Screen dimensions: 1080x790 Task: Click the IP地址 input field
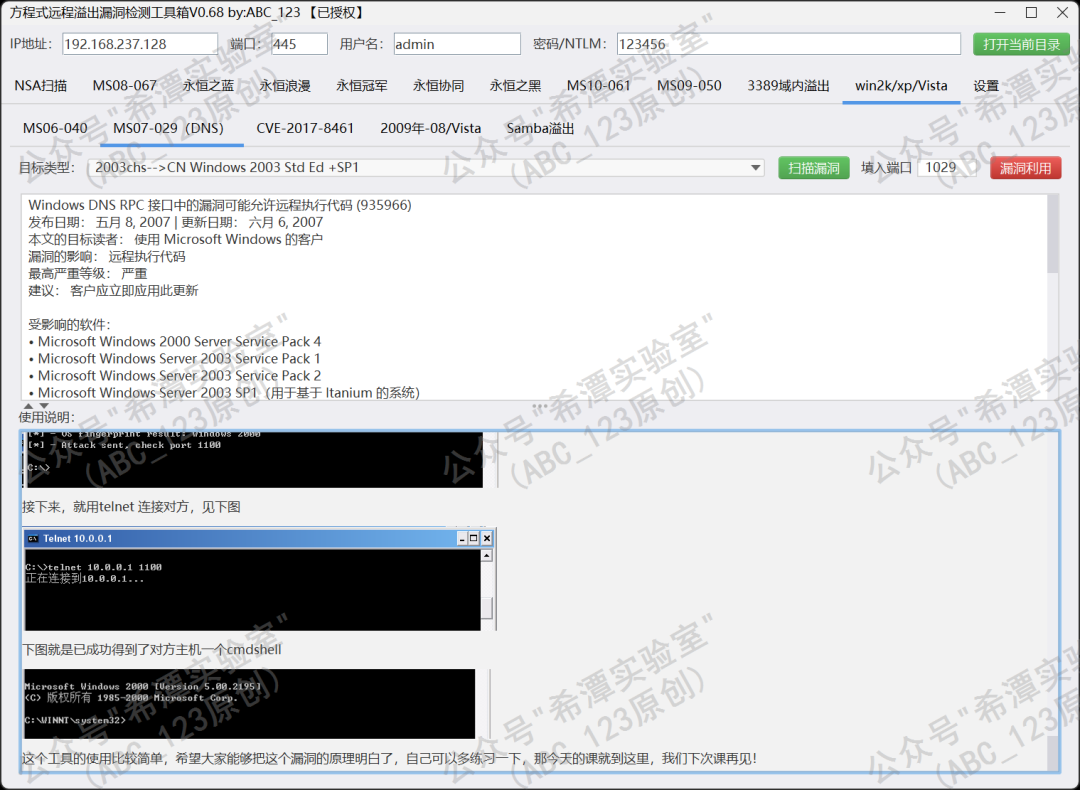140,44
